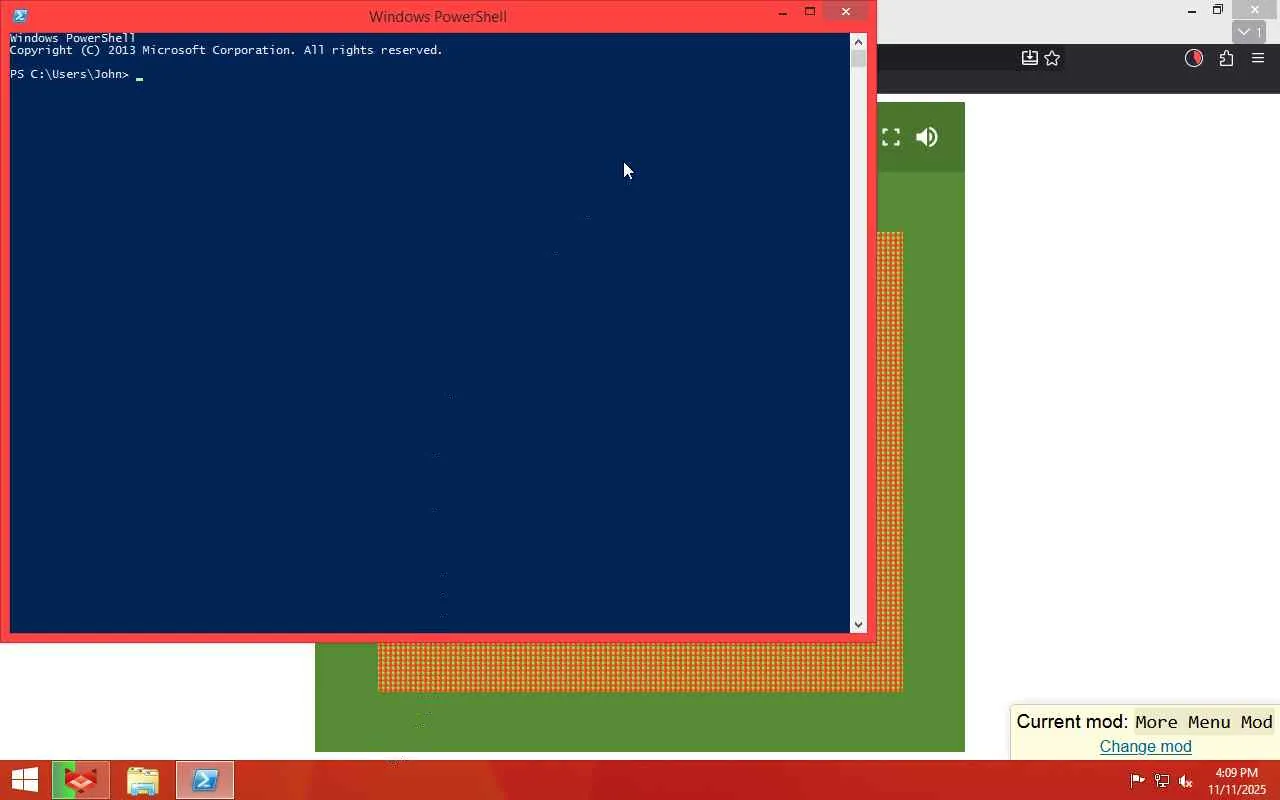Viewport: 1280px width, 800px height.
Task: Open the browser extensions puzzle-piece icon
Action: pos(1226,58)
